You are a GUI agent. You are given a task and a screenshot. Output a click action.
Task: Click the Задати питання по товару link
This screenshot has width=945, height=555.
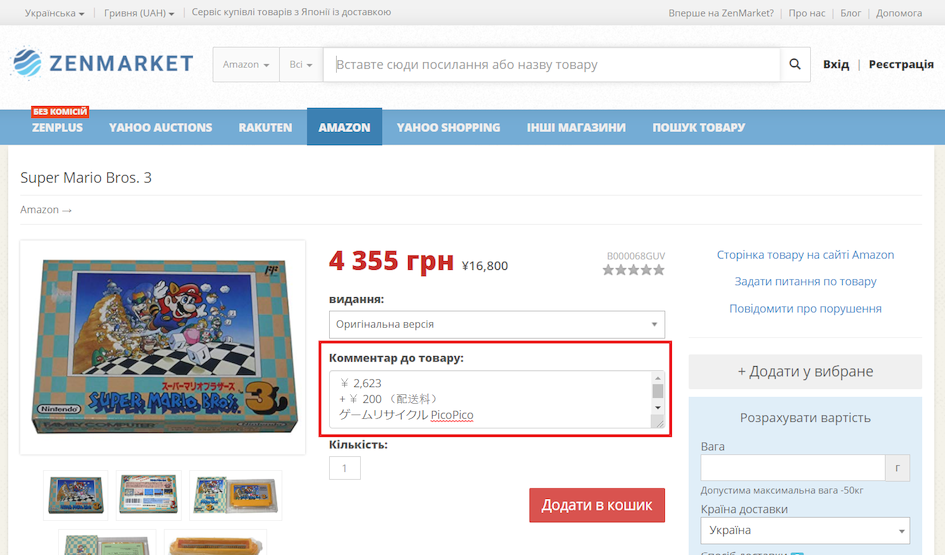(x=805, y=281)
